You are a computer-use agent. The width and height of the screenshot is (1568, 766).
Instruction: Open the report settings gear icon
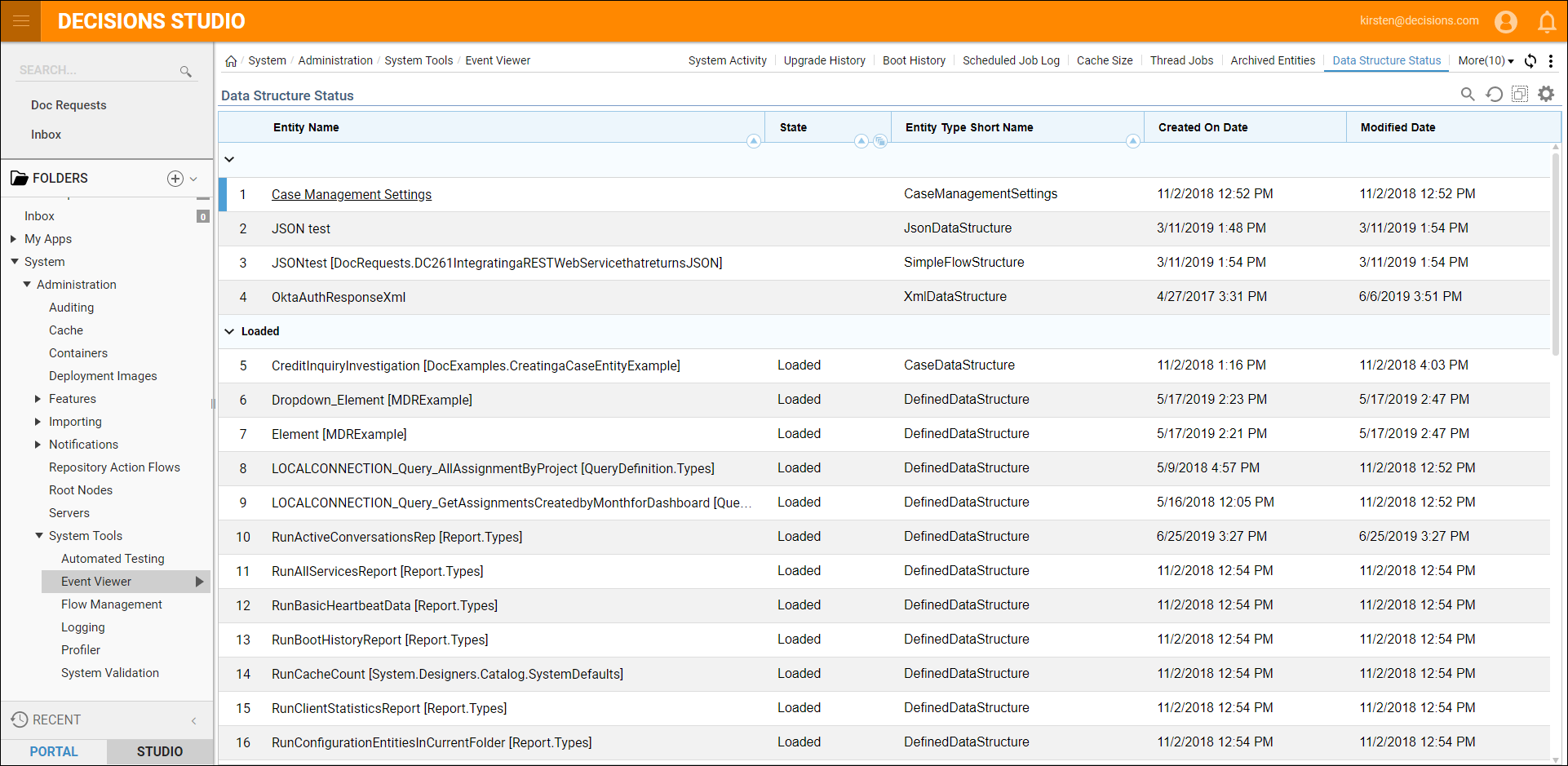pyautogui.click(x=1546, y=95)
